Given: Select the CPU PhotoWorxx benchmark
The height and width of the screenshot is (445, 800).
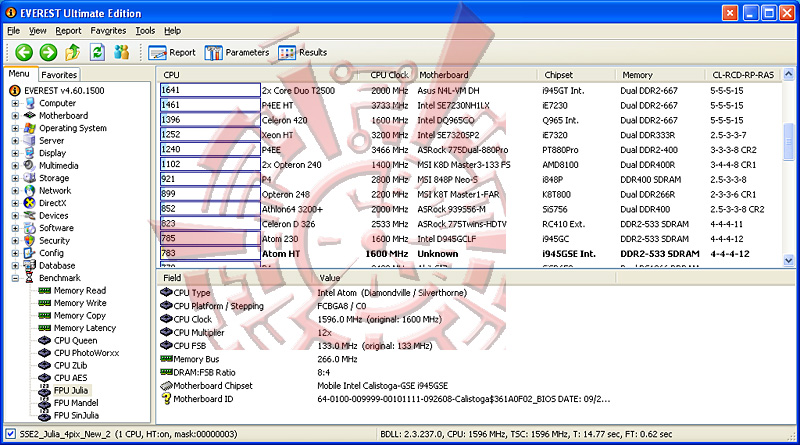Looking at the screenshot, I should (86, 353).
